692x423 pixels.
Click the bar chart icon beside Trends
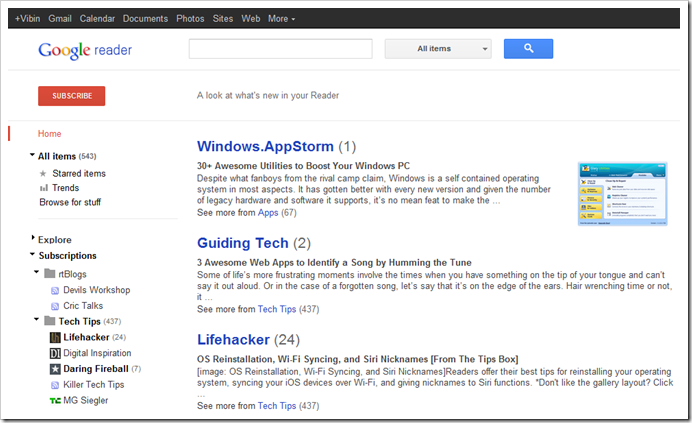(x=44, y=188)
